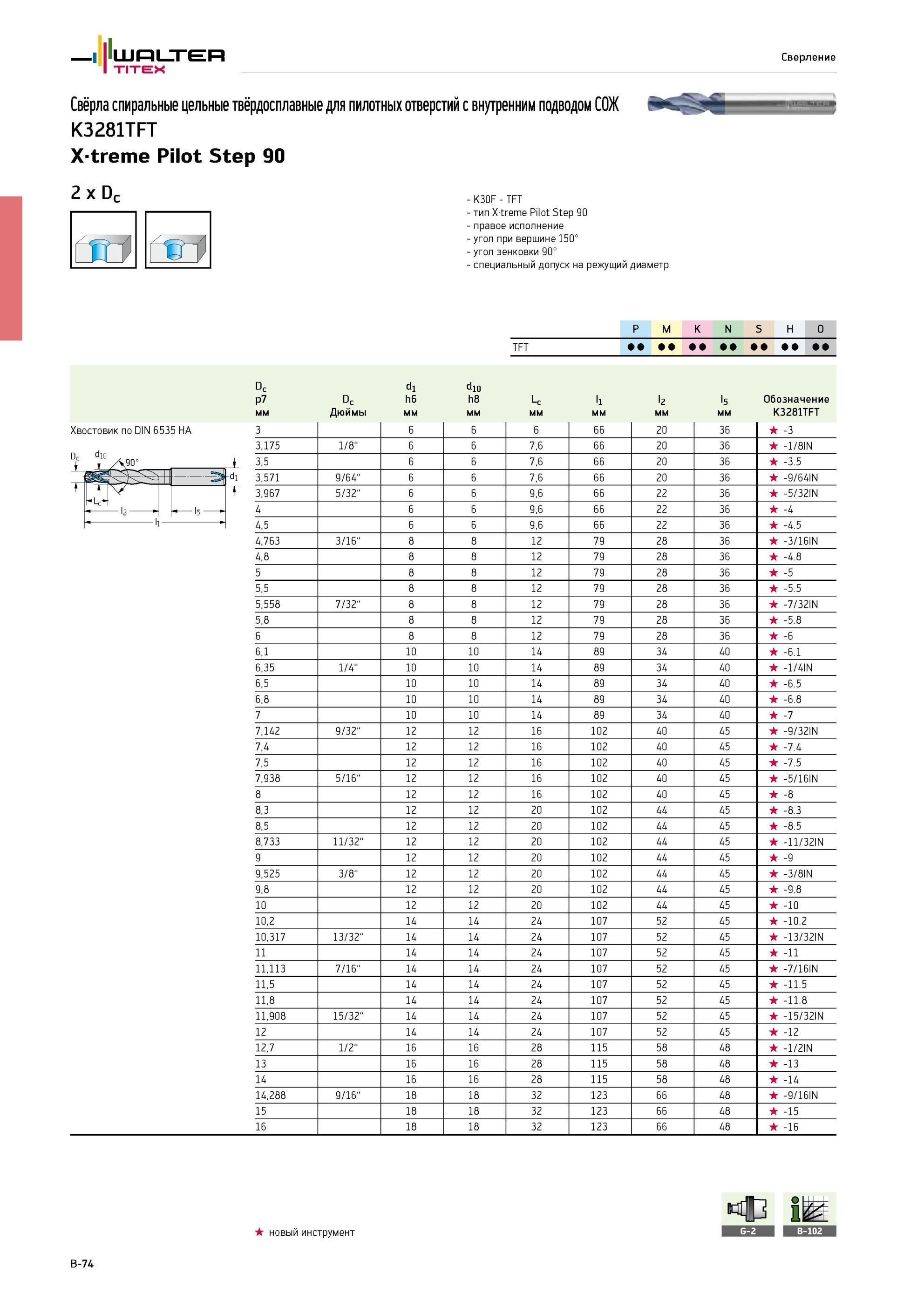Image resolution: width=924 pixels, height=1307 pixels.
Task: Open the G-2 tool holder reference icon
Action: [748, 1215]
